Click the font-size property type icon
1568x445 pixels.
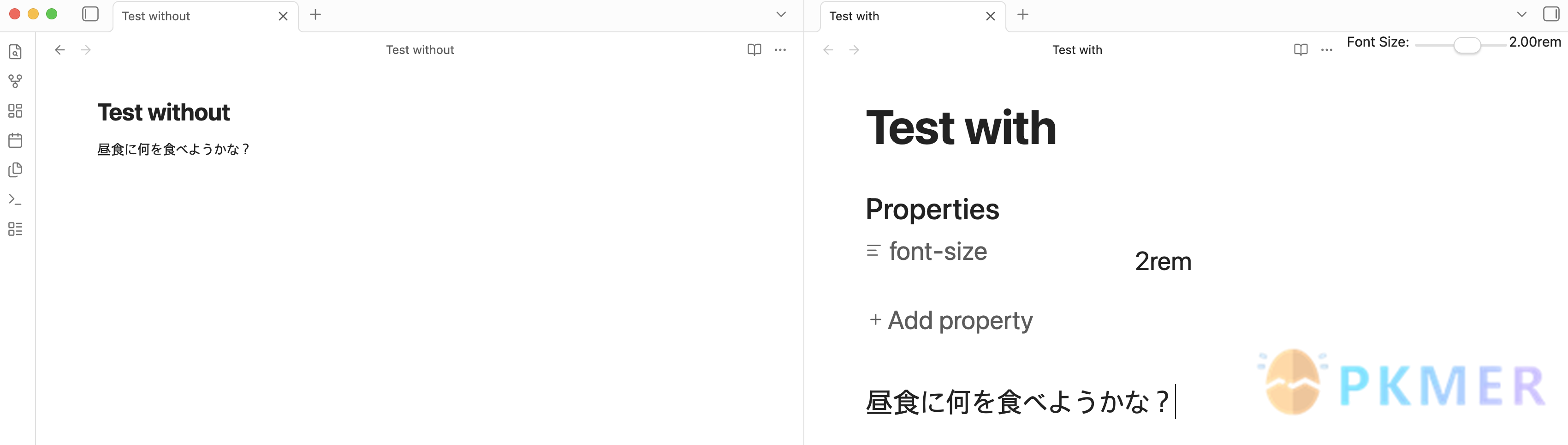[x=873, y=251]
